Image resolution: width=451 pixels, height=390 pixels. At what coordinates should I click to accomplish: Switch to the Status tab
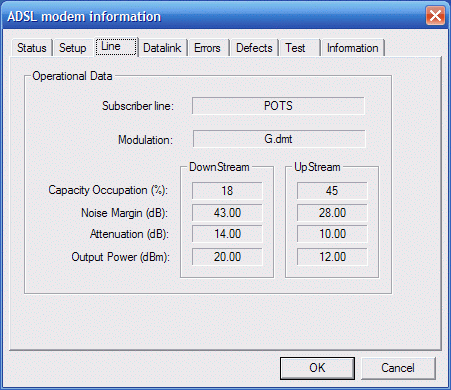(32, 48)
